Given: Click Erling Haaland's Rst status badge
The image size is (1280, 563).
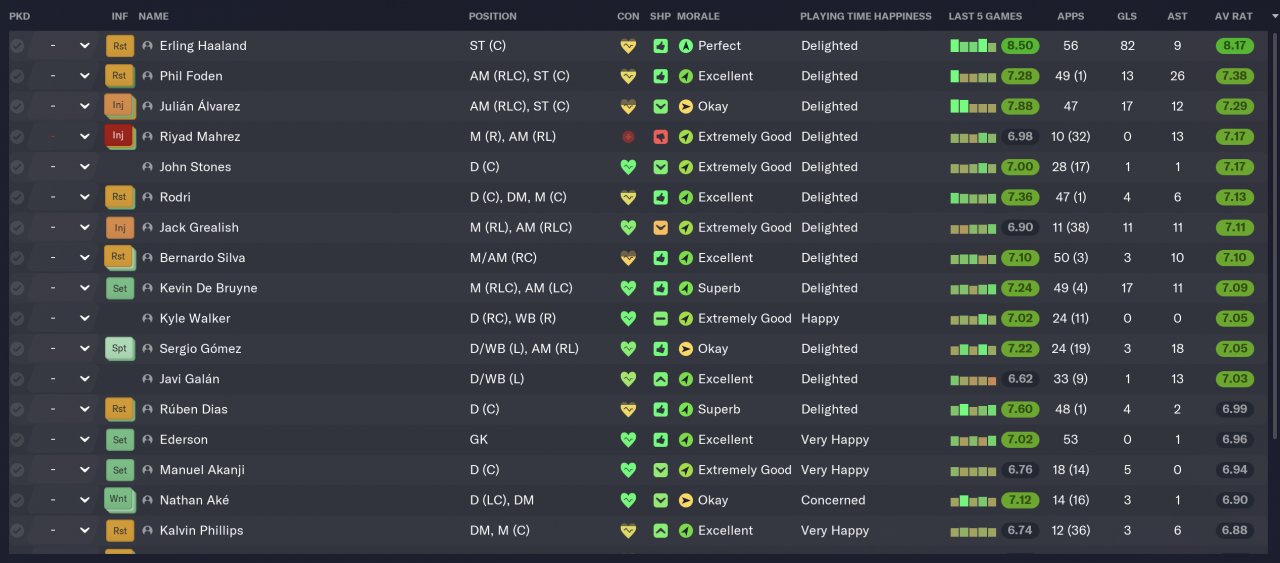Looking at the screenshot, I should (x=119, y=46).
